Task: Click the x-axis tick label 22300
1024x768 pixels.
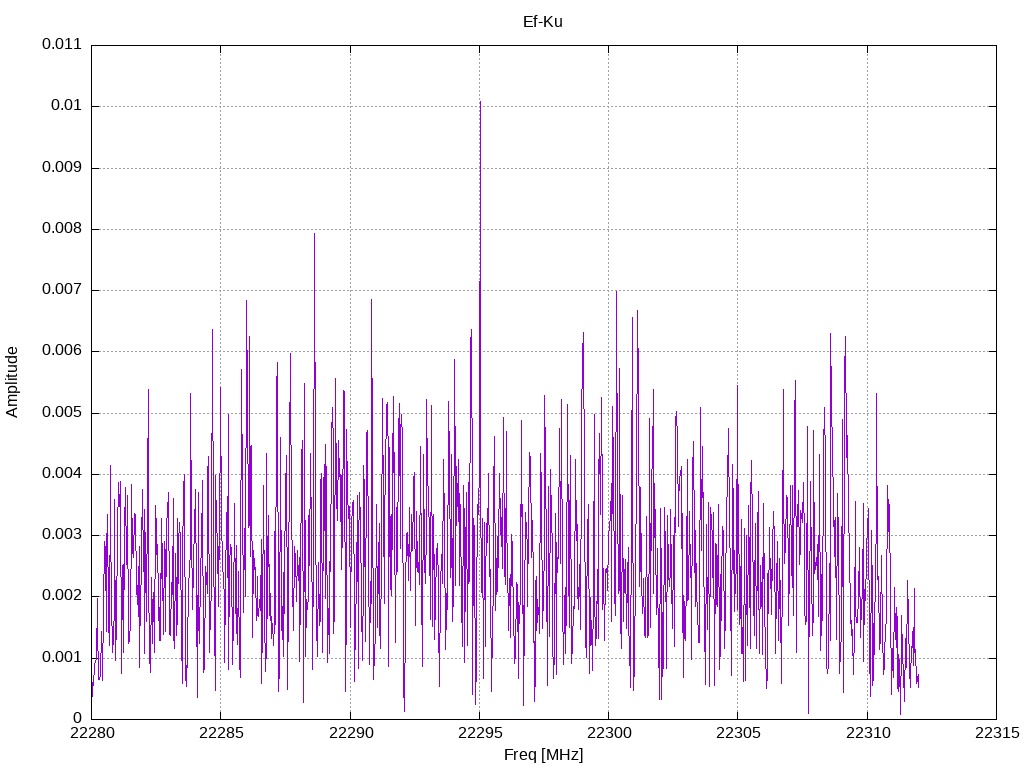Action: point(609,733)
